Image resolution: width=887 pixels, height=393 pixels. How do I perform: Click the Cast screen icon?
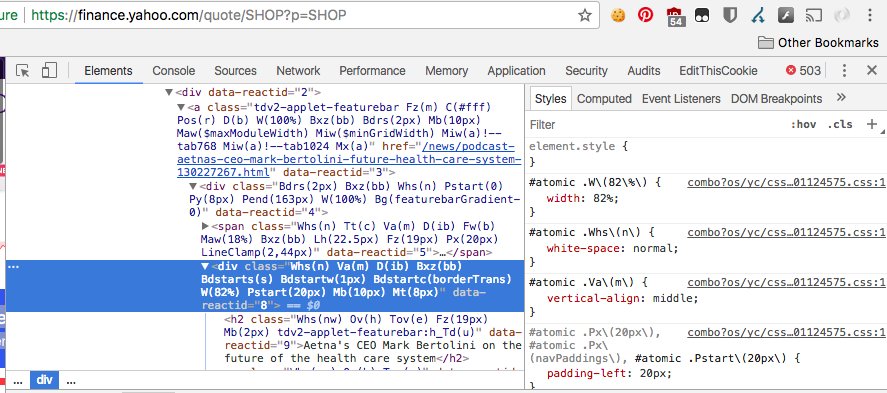click(x=813, y=15)
